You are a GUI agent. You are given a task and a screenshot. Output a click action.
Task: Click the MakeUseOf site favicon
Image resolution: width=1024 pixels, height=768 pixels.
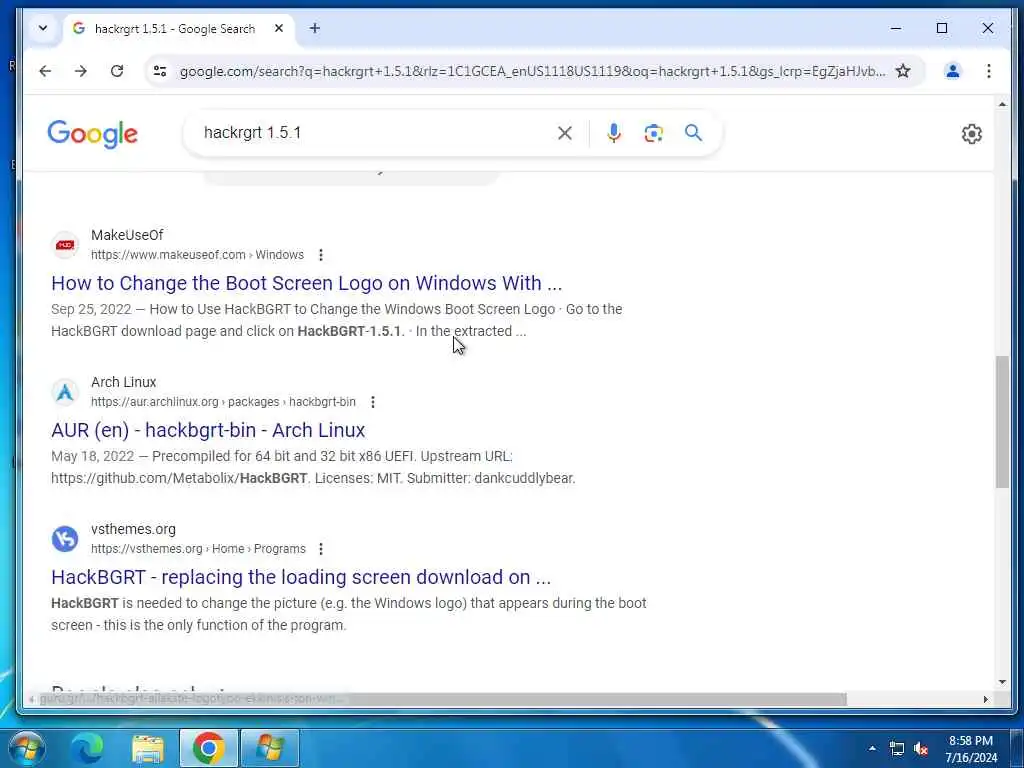(x=65, y=245)
